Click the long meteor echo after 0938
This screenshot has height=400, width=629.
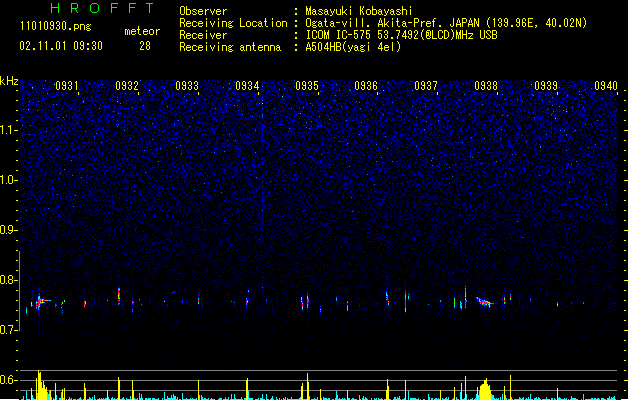pos(485,302)
